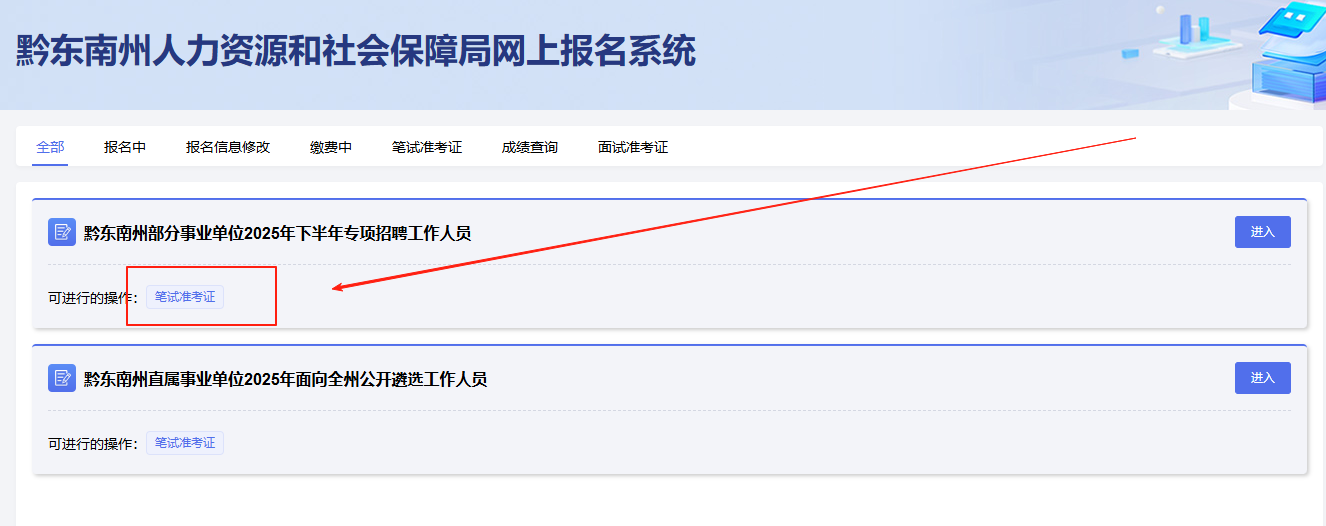Open the 报名信息修改 tab
1326x526 pixels.
click(228, 147)
